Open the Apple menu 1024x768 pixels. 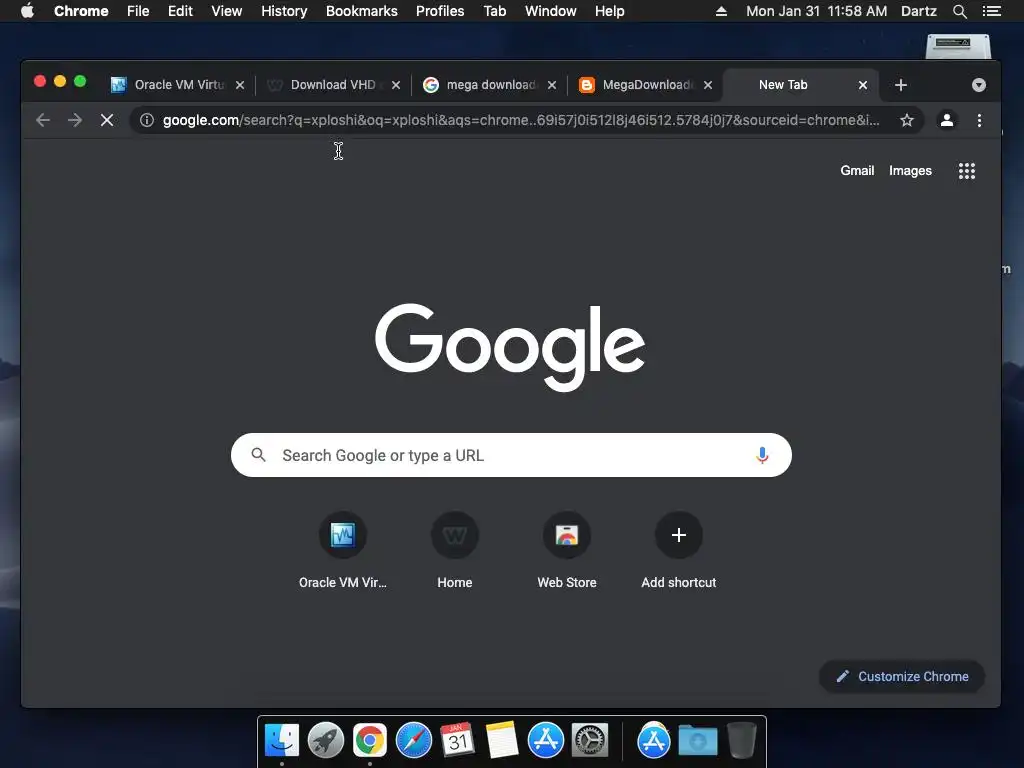tap(27, 10)
